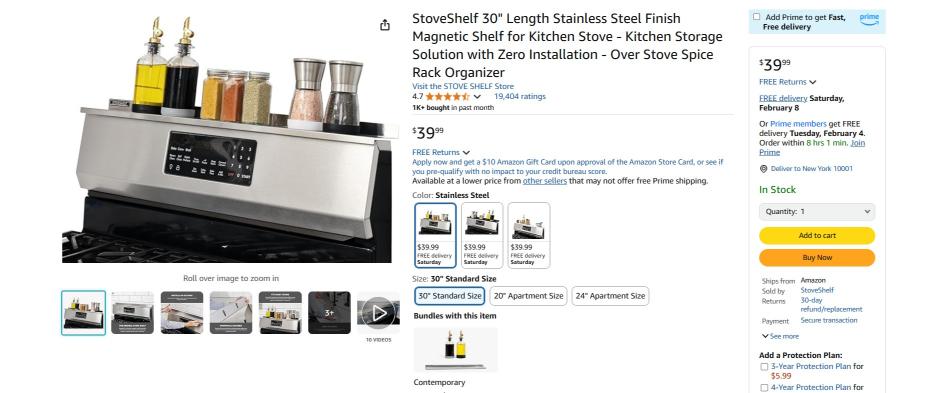
Task: Select the 20" Apartment Size option
Action: pos(528,296)
